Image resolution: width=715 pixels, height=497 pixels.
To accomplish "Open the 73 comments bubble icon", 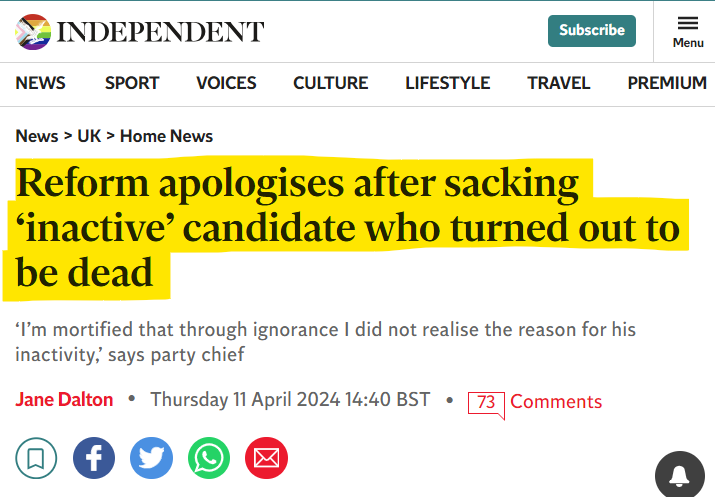I will click(486, 402).
